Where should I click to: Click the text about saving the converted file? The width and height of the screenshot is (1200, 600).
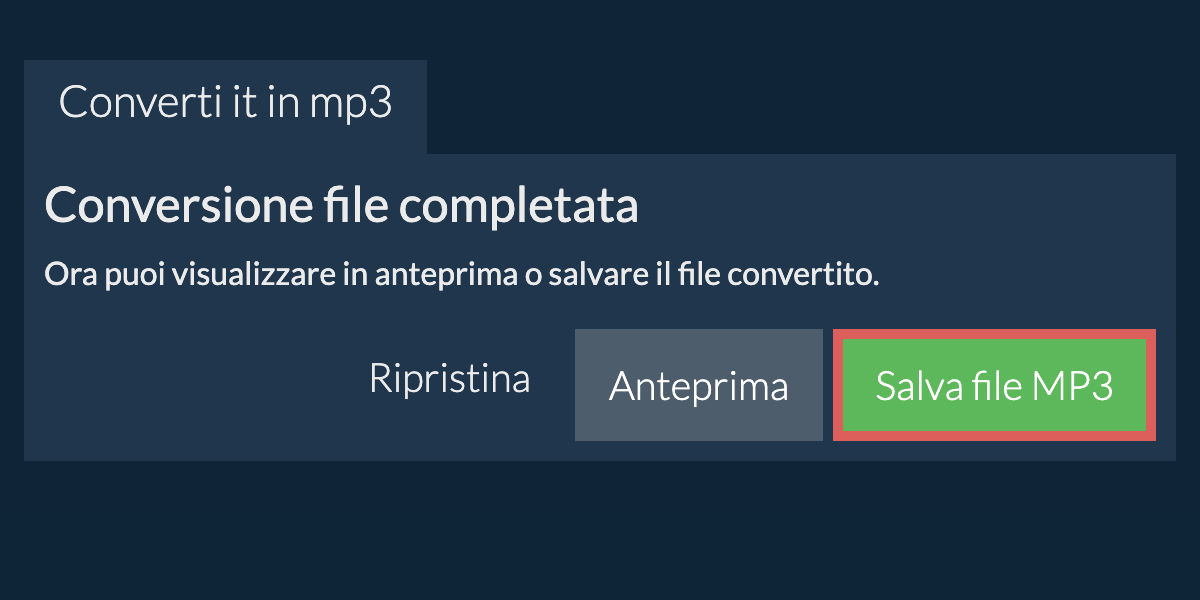[461, 275]
